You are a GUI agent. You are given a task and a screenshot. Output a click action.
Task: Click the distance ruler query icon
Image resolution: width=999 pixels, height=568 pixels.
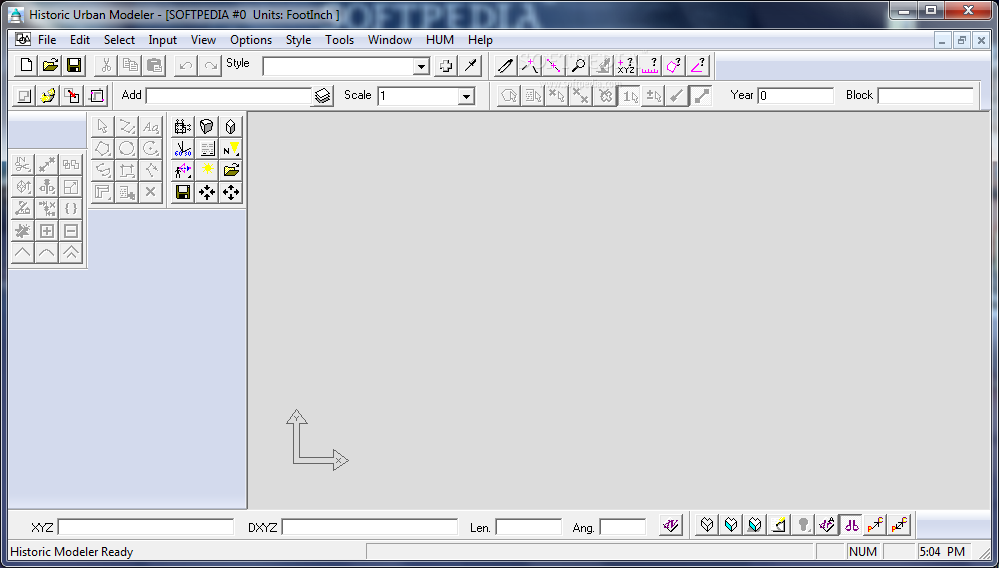click(x=650, y=65)
